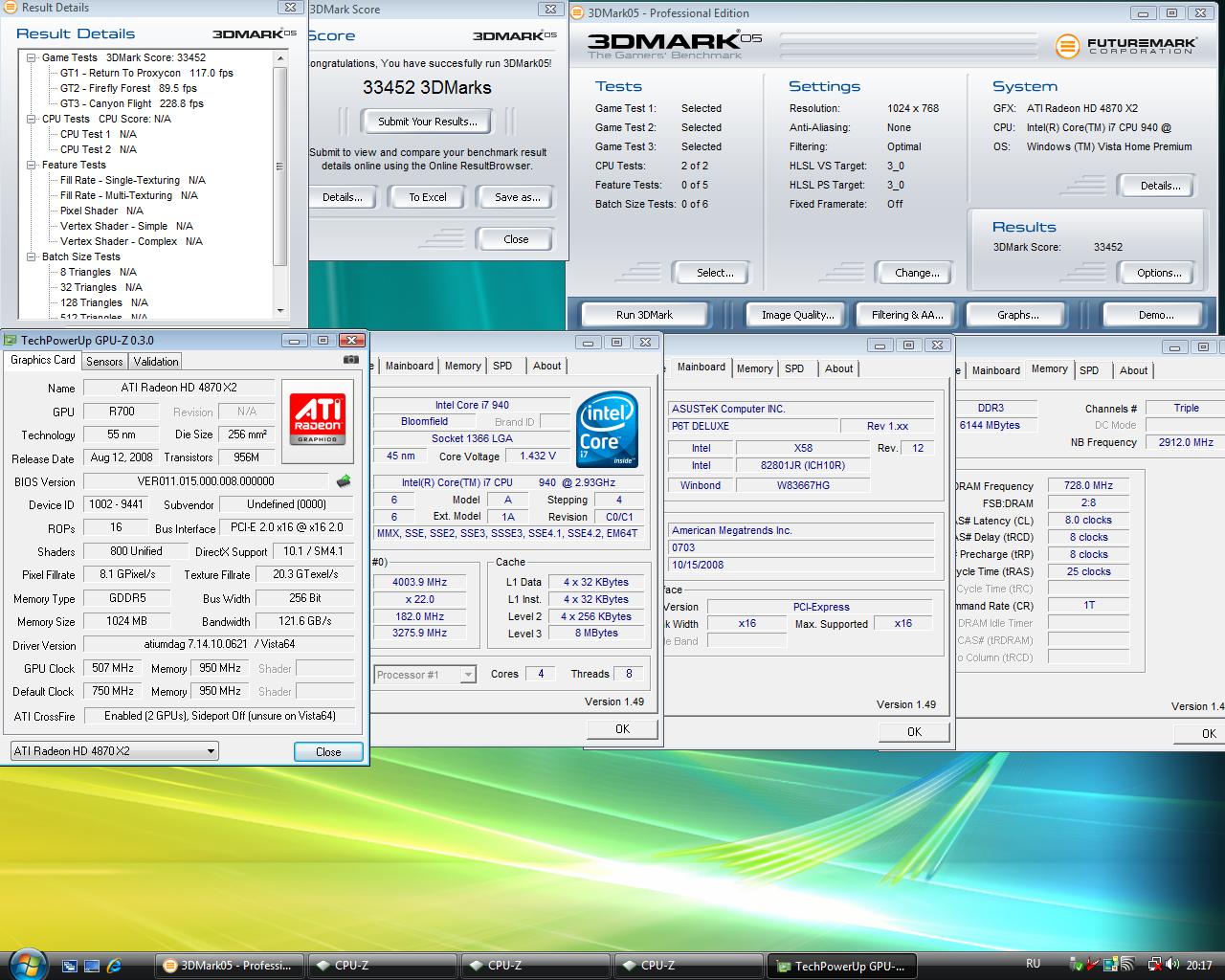Open the Graphs button
1225x980 pixels.
coord(1017,315)
